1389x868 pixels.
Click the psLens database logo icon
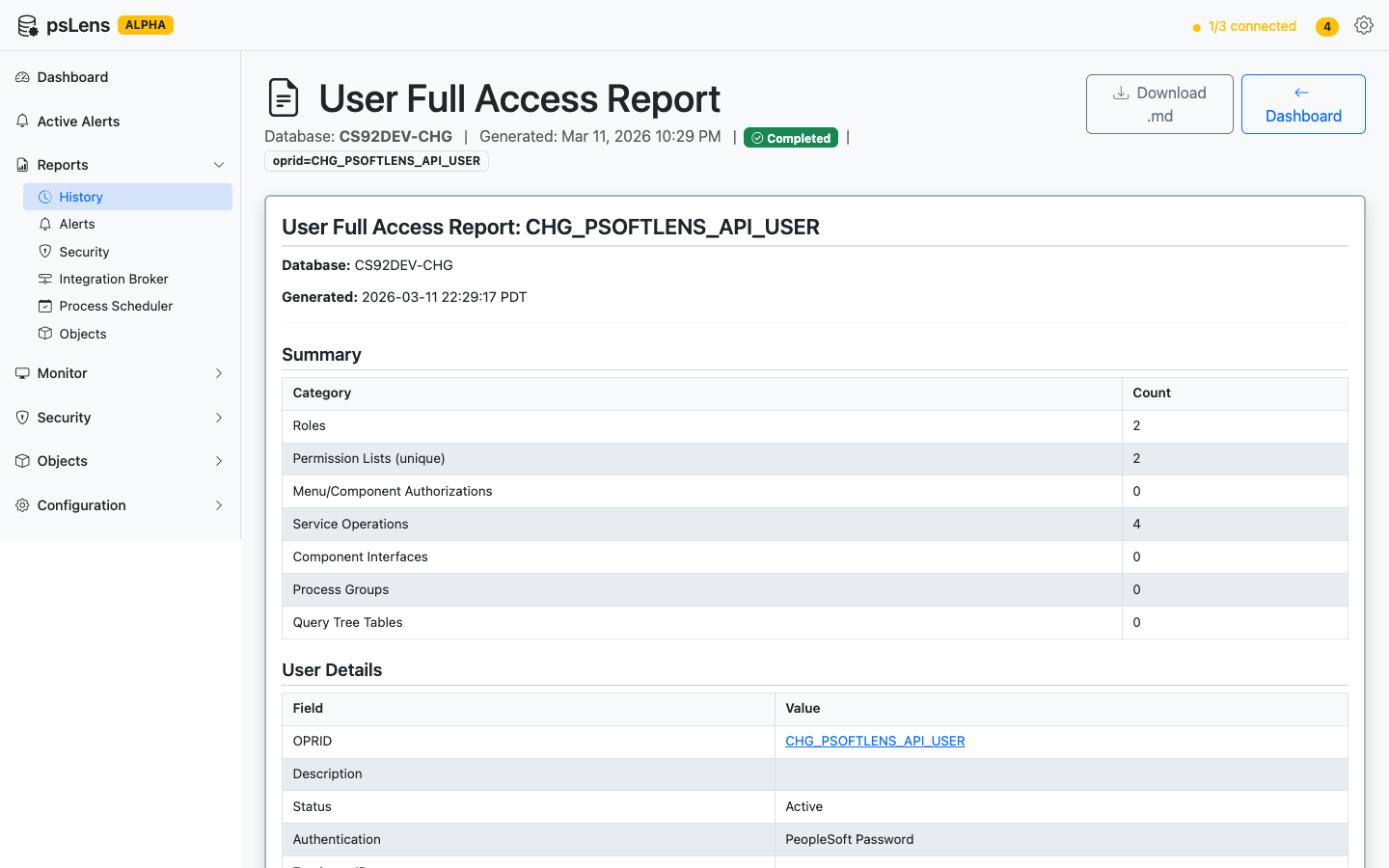click(28, 26)
